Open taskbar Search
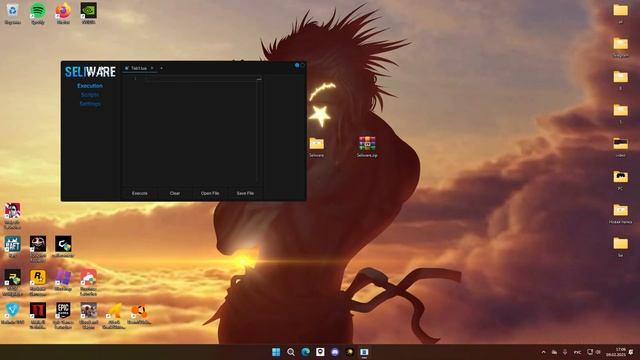Screen dimensions: 640x360 (x=291, y=352)
